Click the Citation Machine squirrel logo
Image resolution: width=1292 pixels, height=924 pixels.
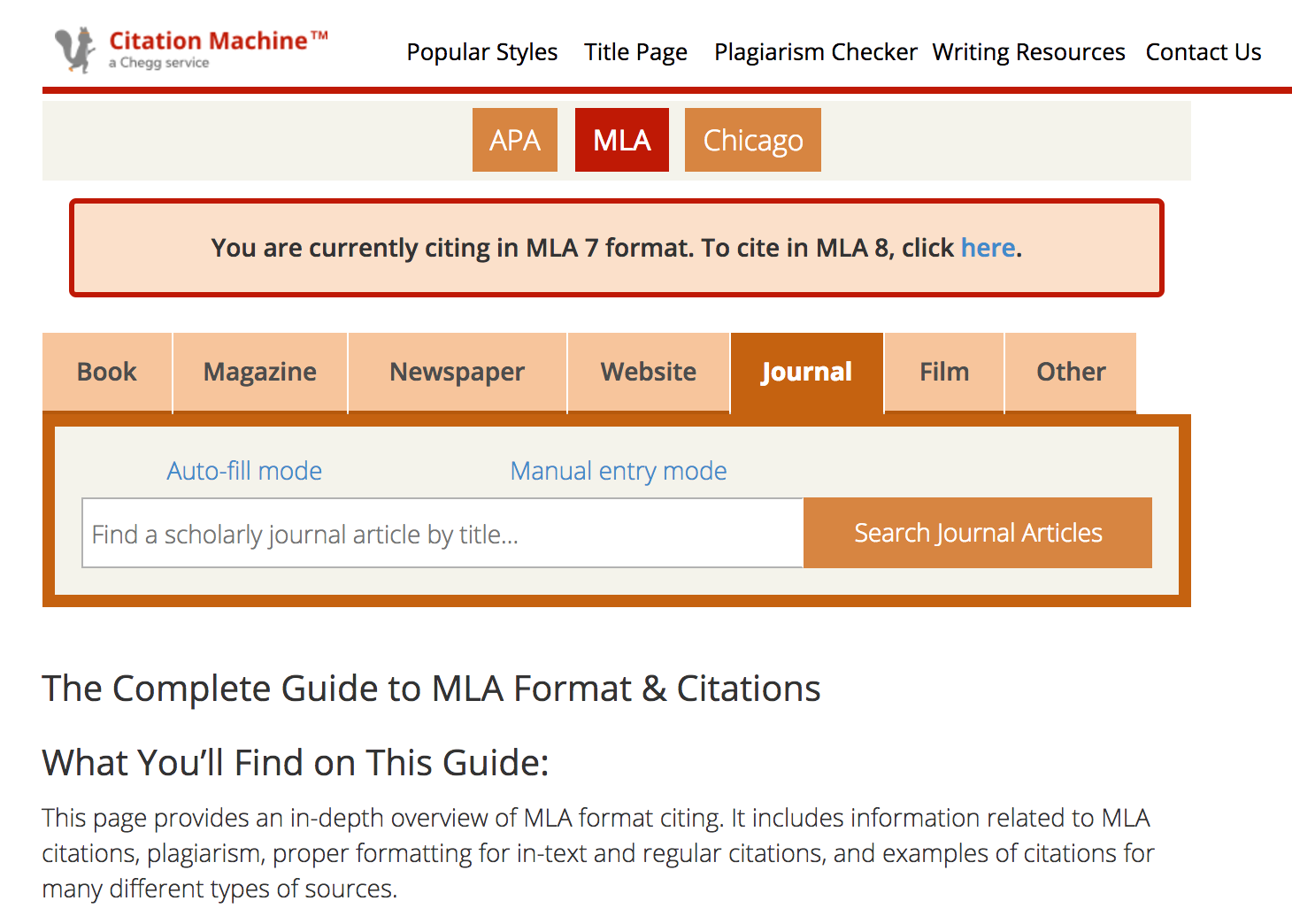(75, 50)
